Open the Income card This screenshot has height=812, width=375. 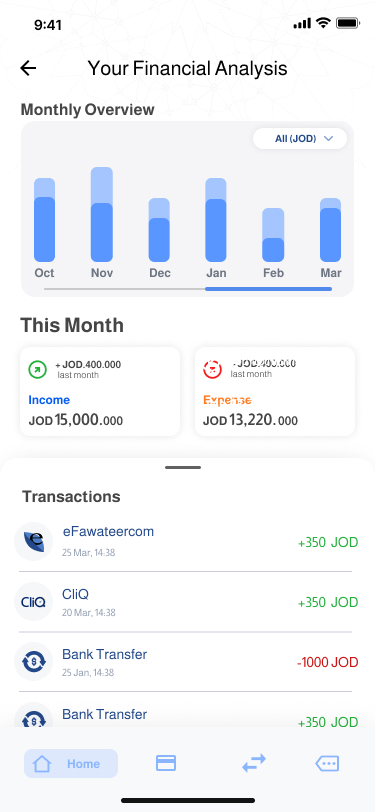tap(100, 392)
